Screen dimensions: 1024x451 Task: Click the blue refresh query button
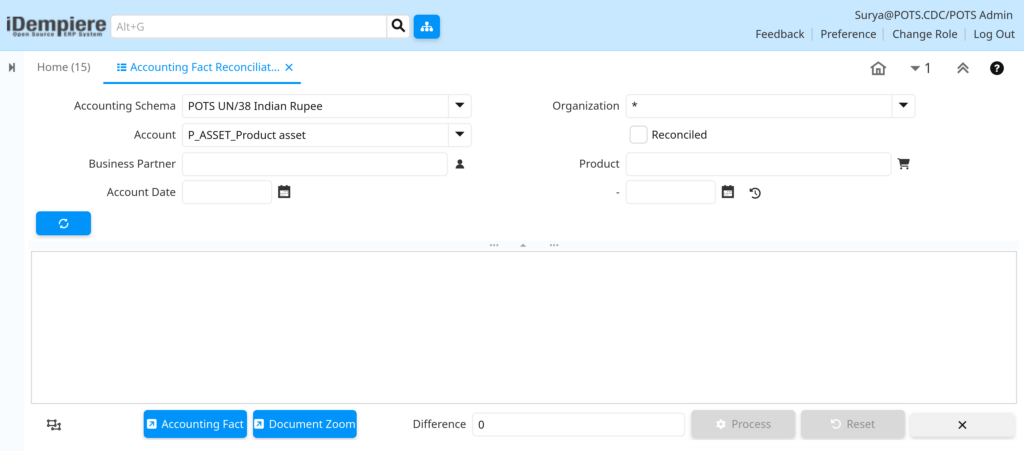(63, 223)
